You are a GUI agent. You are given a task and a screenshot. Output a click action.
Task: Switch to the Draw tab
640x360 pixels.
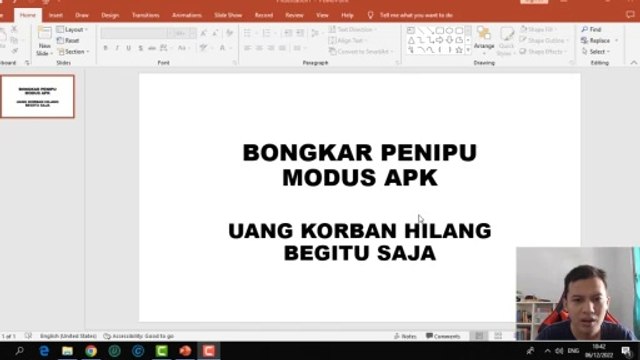tap(82, 15)
